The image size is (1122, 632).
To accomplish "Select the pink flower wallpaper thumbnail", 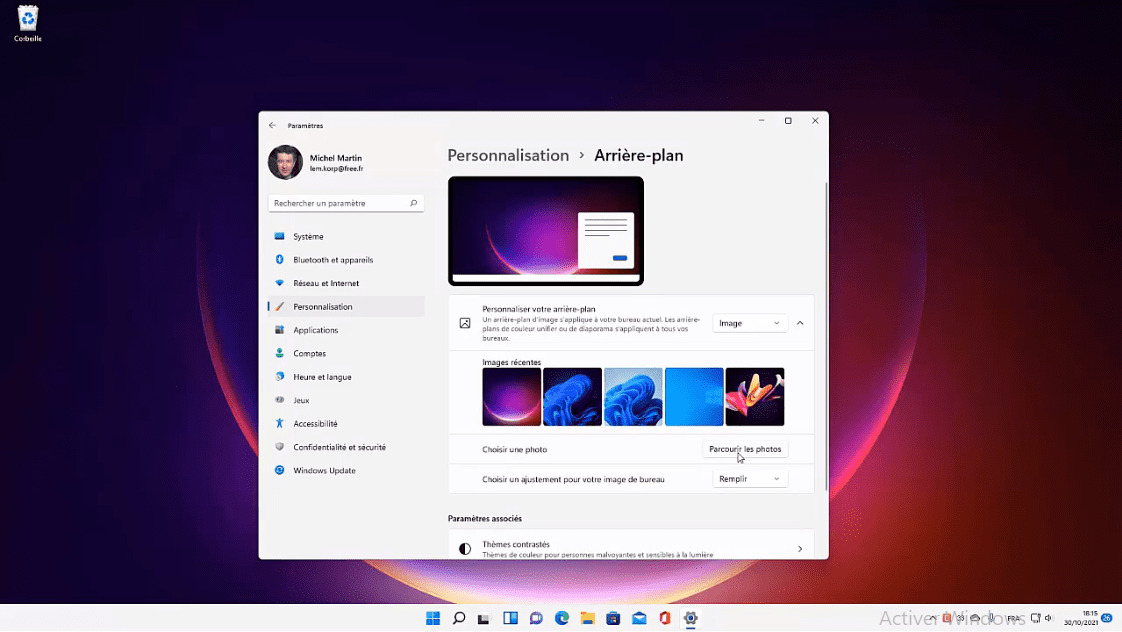I will pyautogui.click(x=755, y=396).
